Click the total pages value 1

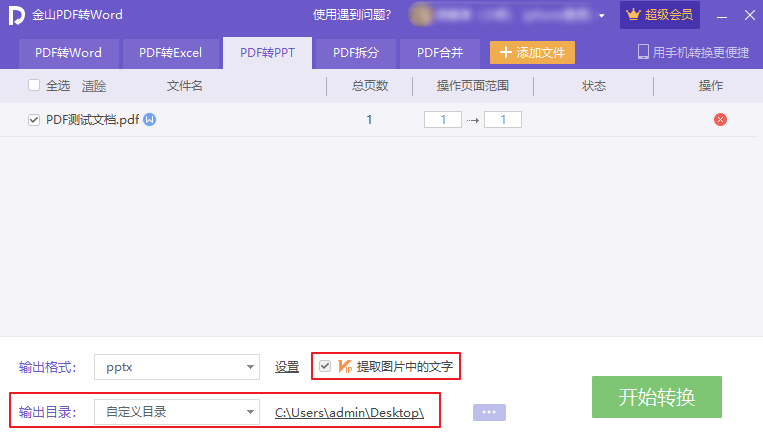369,120
